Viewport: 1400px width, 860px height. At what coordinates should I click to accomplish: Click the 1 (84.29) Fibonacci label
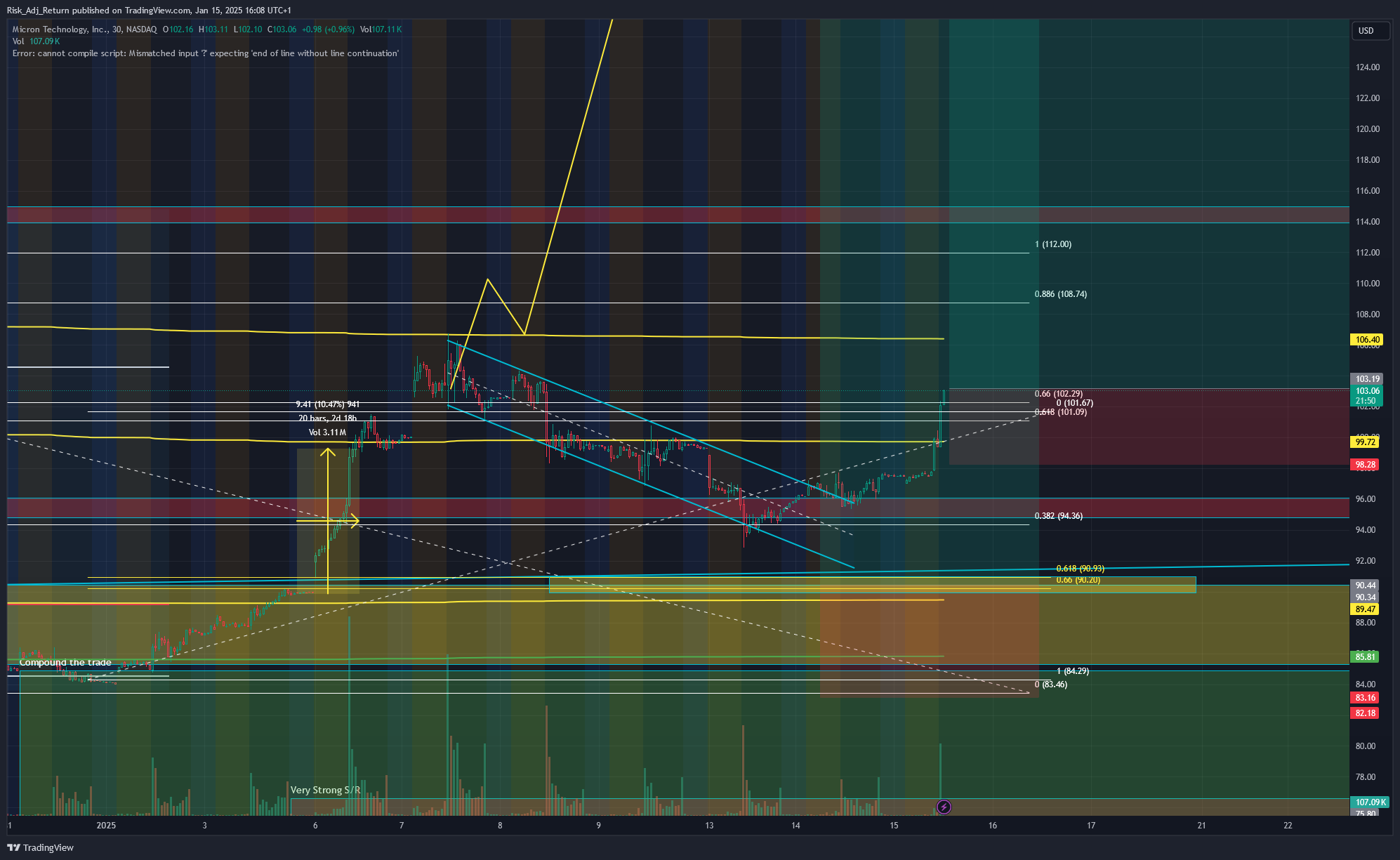[1073, 671]
